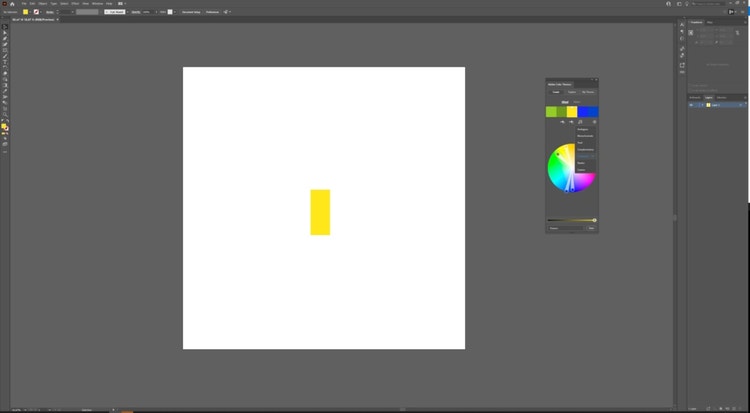Select the Type tool
This screenshot has height=413, width=750.
(5, 62)
